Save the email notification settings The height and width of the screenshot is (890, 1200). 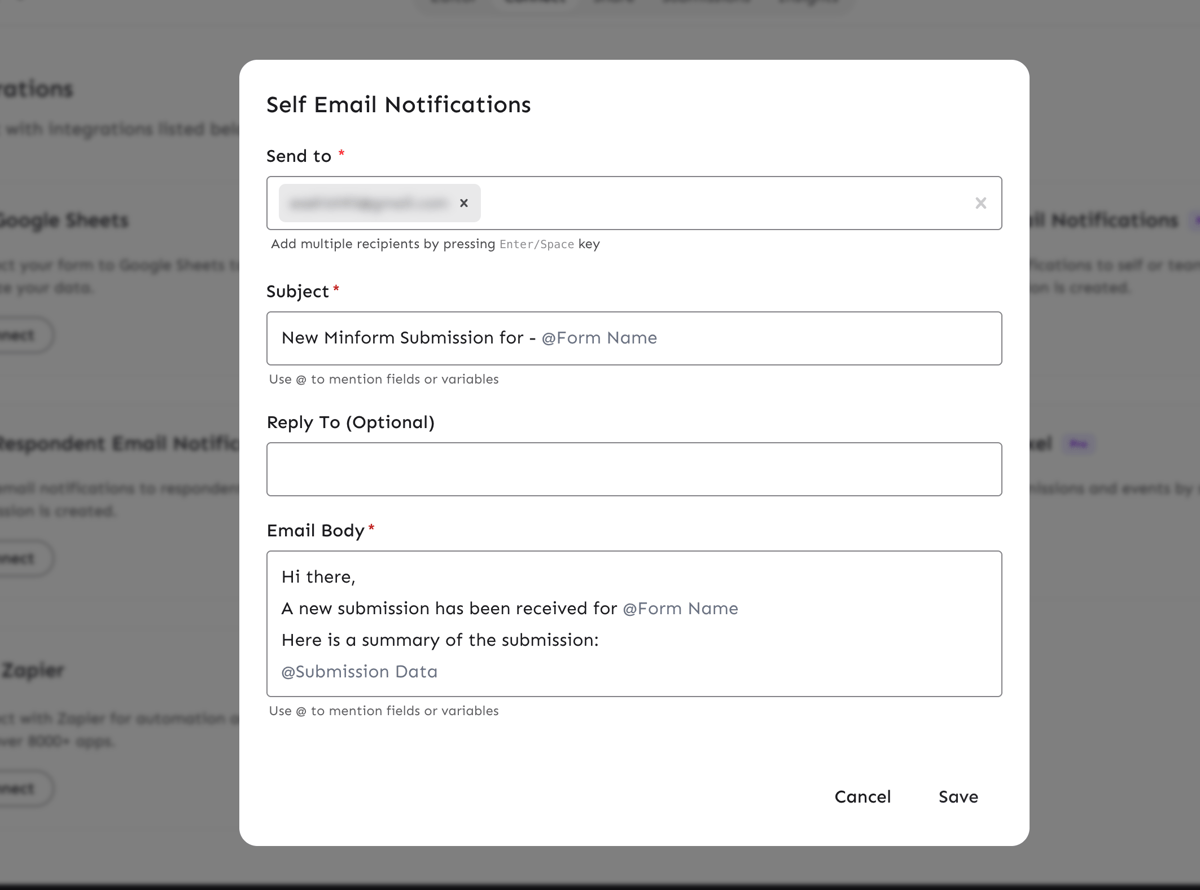click(x=958, y=797)
